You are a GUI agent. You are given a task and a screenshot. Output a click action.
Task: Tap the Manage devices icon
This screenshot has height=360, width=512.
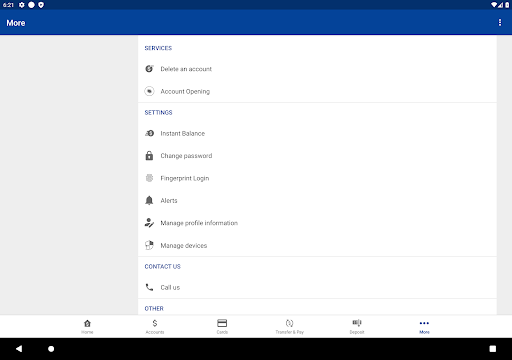(149, 245)
